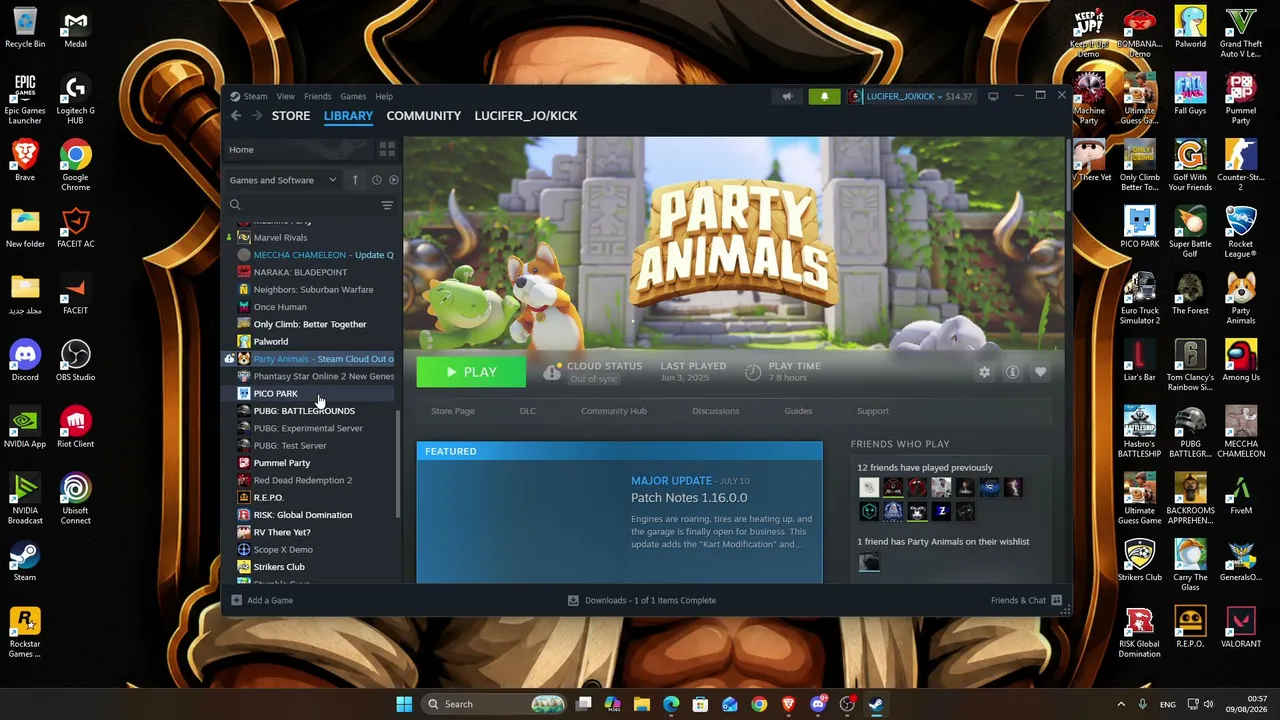Open the Party Animals Discussions link
Image resolution: width=1280 pixels, height=720 pixels.
tap(716, 411)
